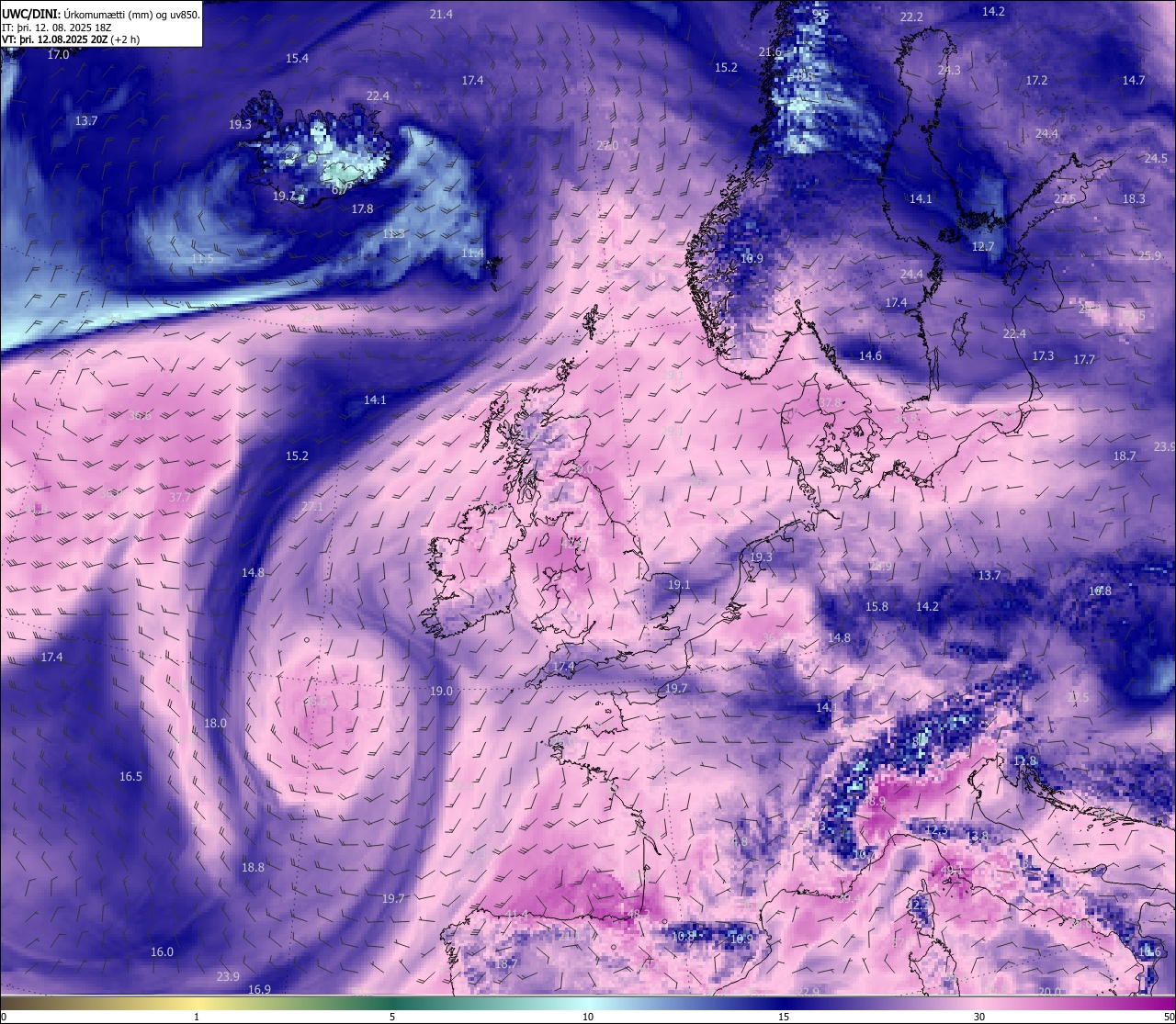Click the 'VT: þri. 12.08.2025 20Z' valid time line
The image size is (1176, 1024).
point(54,39)
